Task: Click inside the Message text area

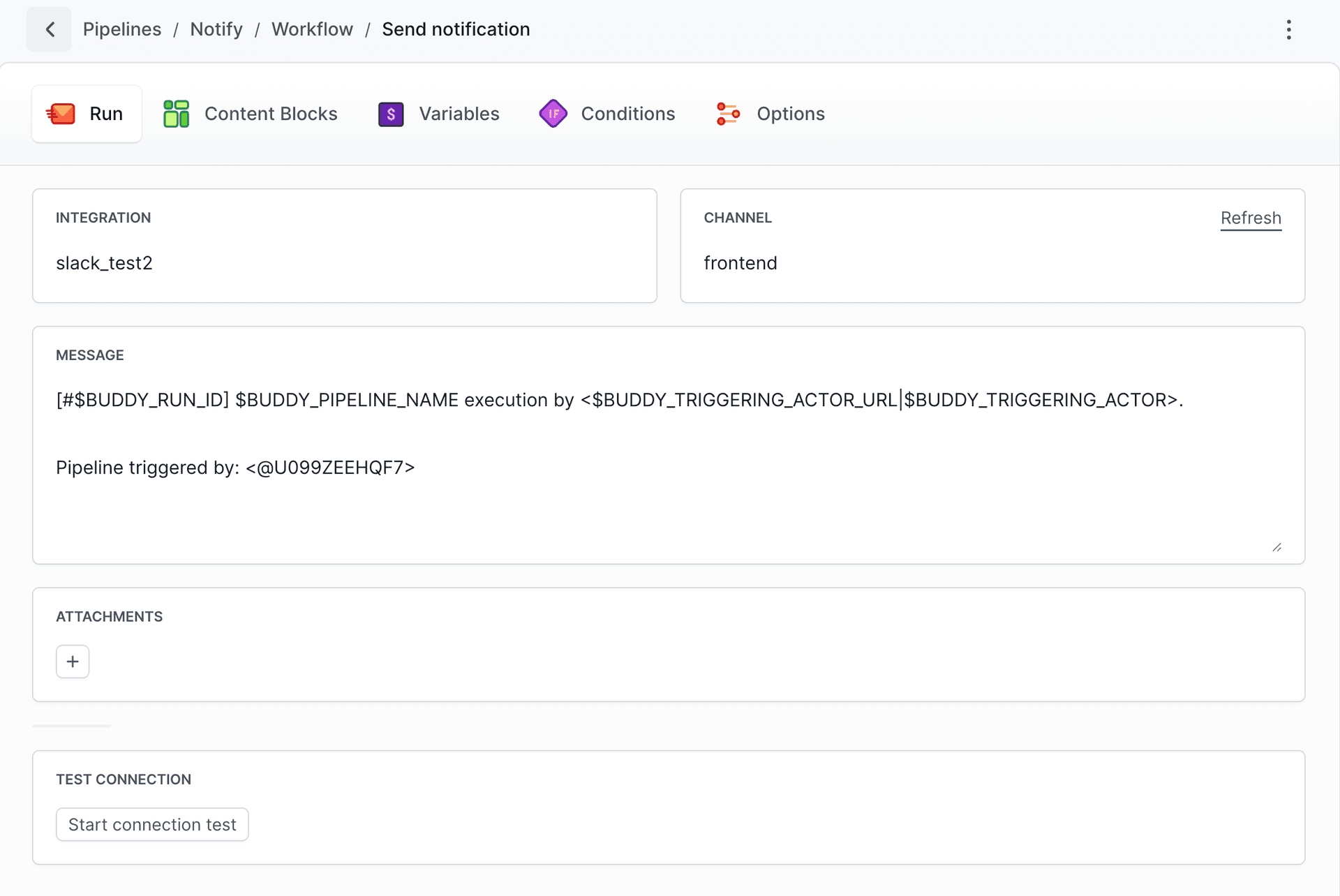Action: point(667,488)
